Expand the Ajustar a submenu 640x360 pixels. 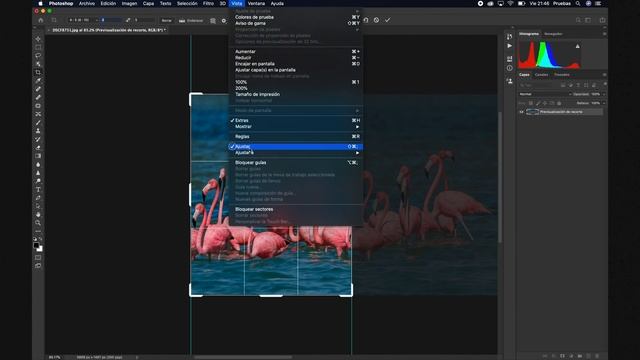(296, 153)
